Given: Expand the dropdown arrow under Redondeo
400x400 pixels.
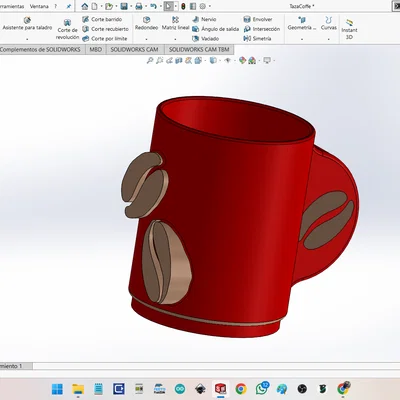Looking at the screenshot, I should (146, 39).
